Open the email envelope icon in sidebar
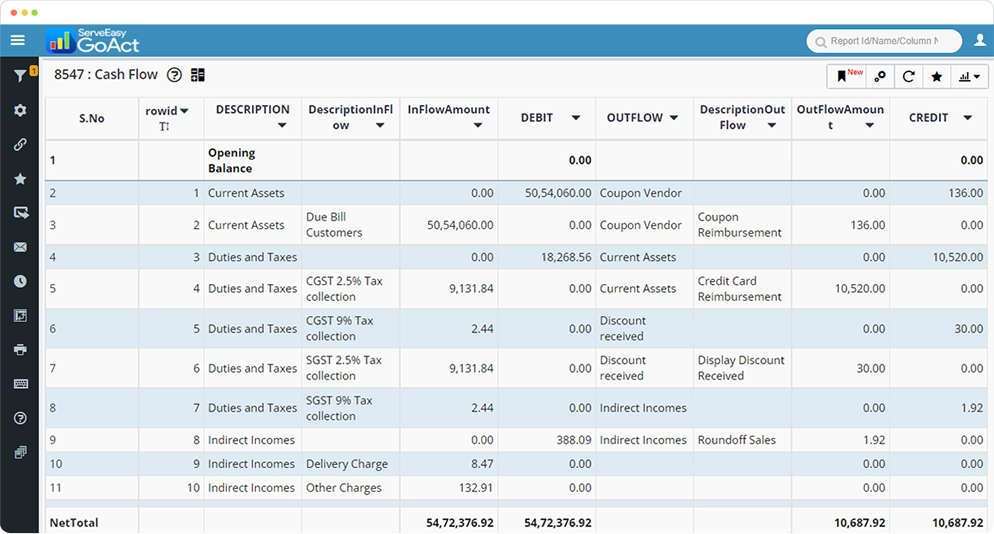994x534 pixels. coord(19,247)
